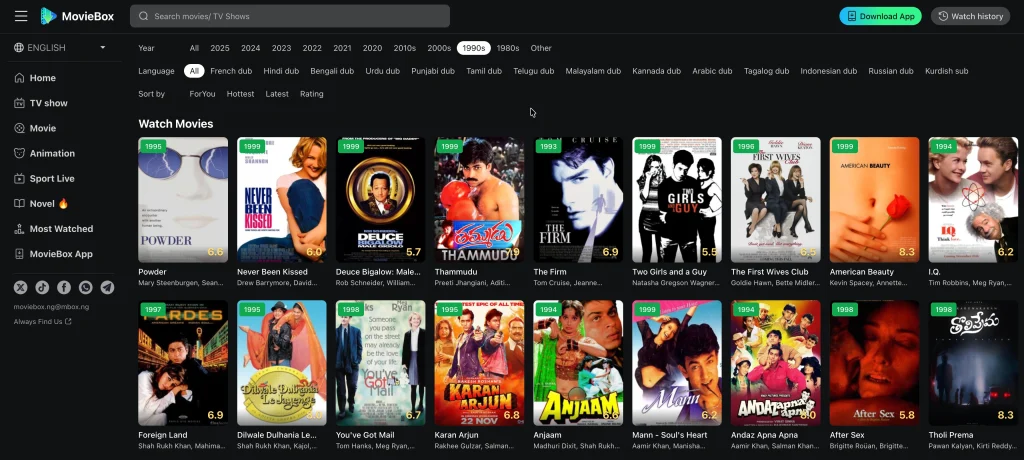Select year filter 2010s

[404, 48]
